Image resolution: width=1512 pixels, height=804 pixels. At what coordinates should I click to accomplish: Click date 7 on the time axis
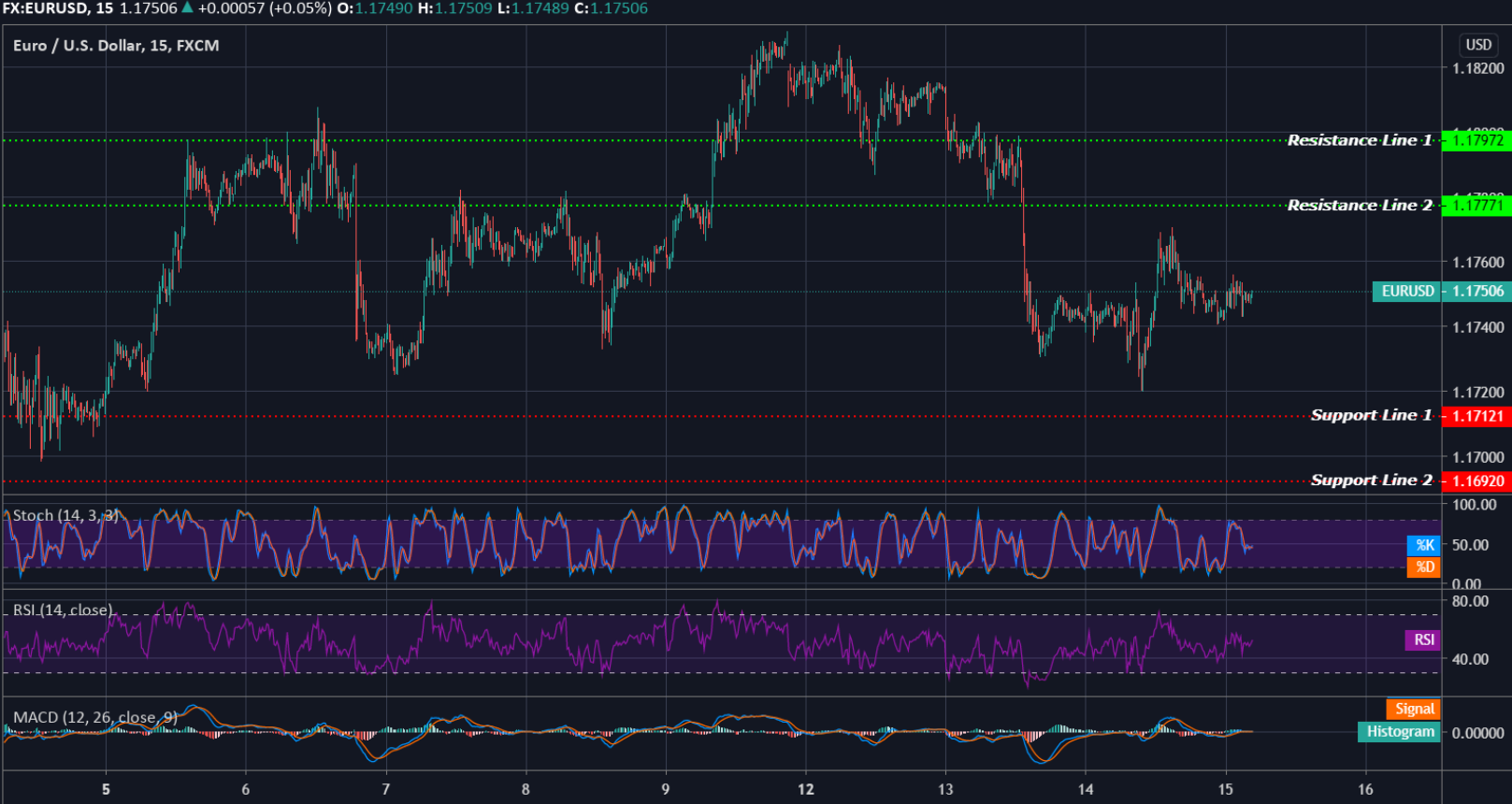[x=385, y=790]
